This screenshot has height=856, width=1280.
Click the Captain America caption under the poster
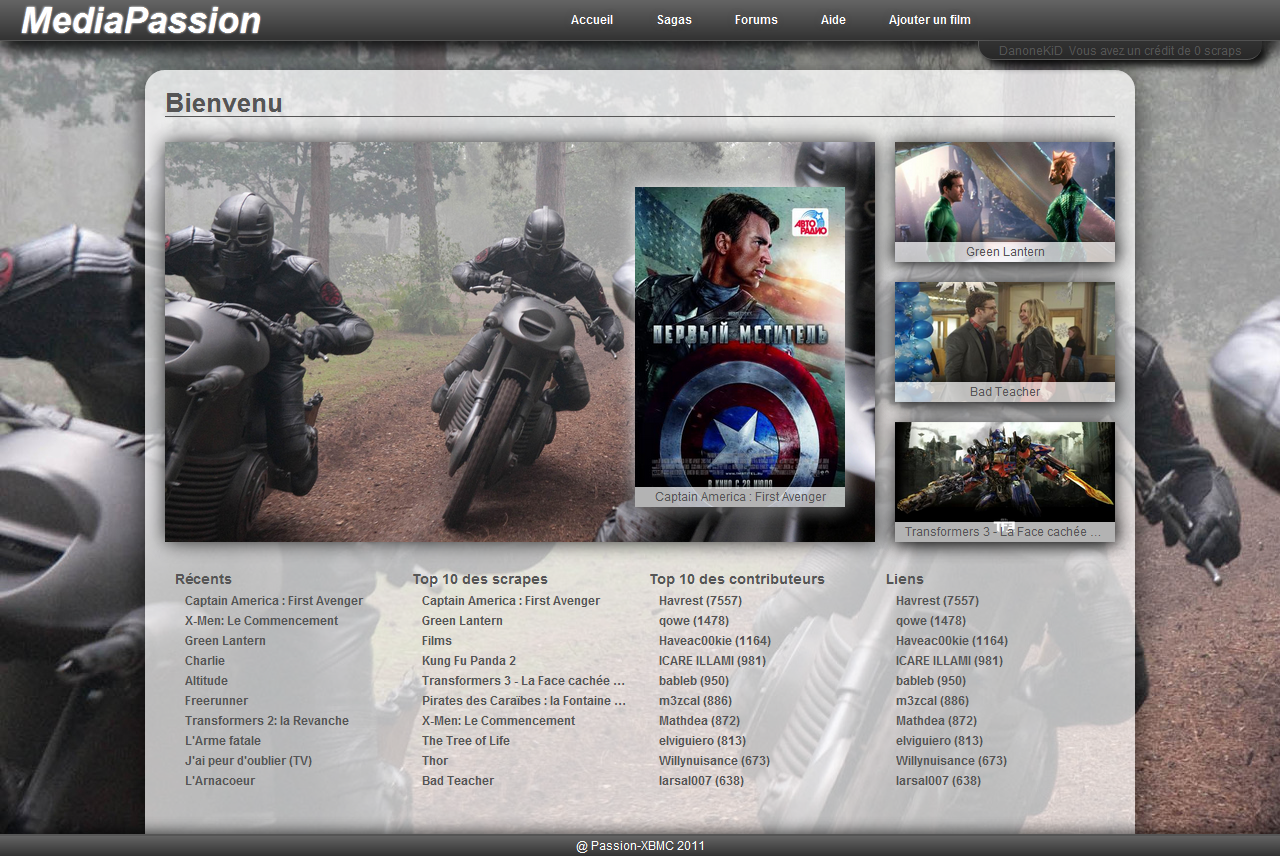[740, 497]
